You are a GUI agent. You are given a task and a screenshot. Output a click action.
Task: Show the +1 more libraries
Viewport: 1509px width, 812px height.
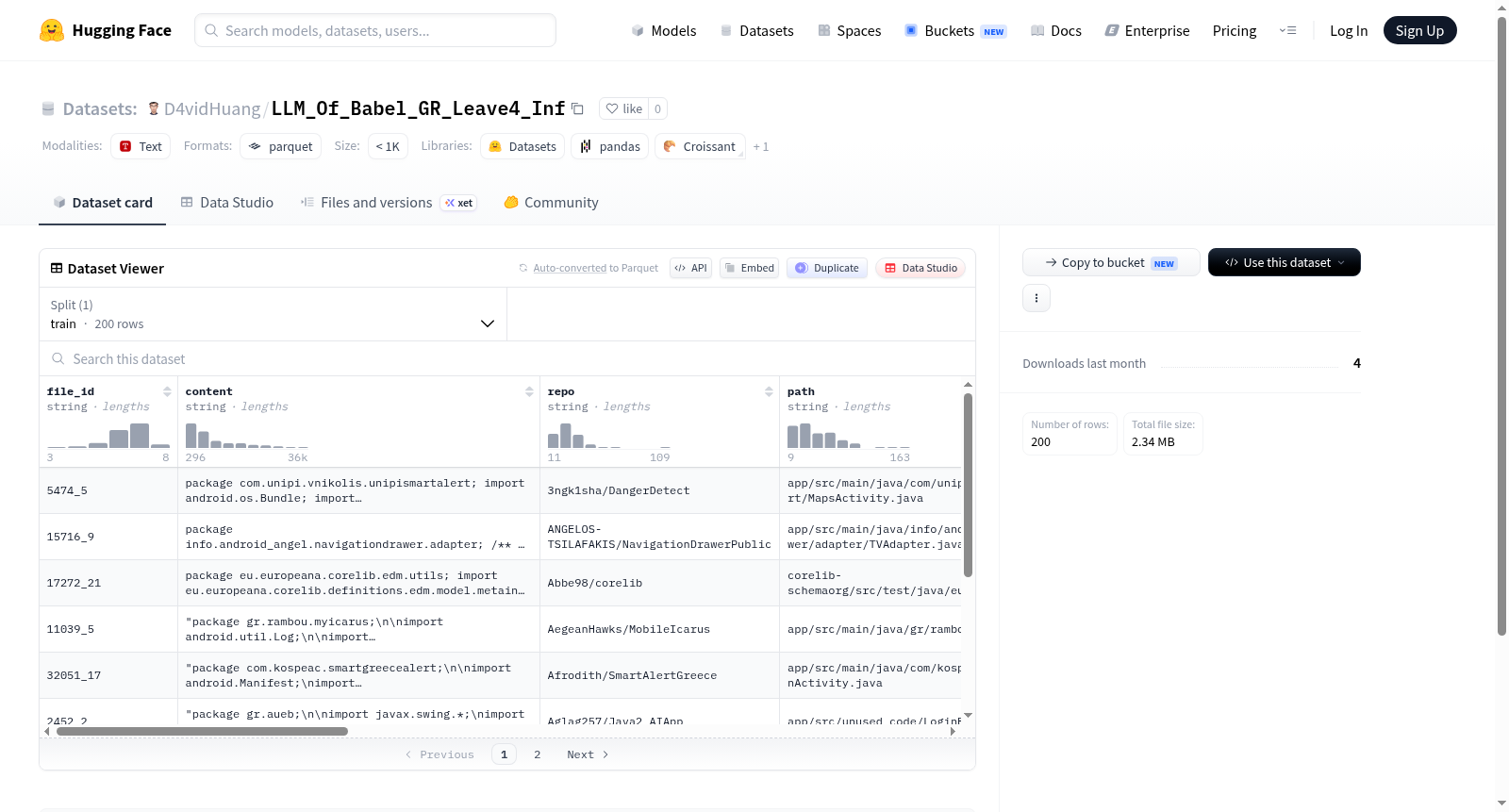point(761,147)
